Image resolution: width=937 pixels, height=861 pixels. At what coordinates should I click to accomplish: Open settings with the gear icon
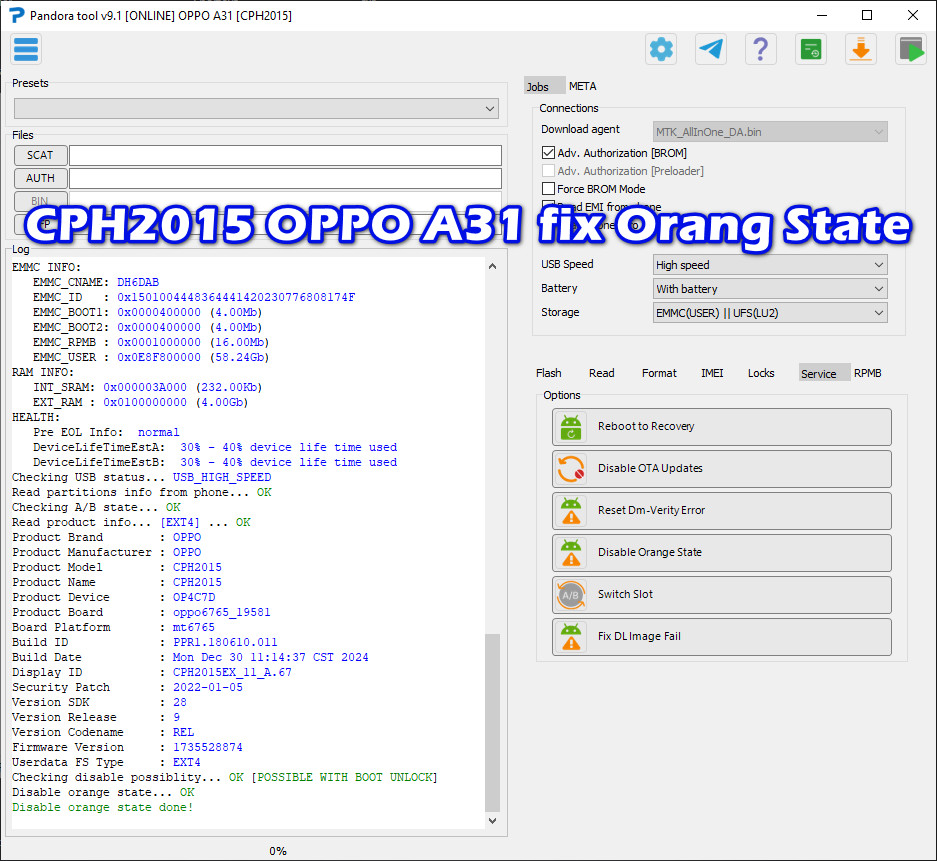(661, 49)
